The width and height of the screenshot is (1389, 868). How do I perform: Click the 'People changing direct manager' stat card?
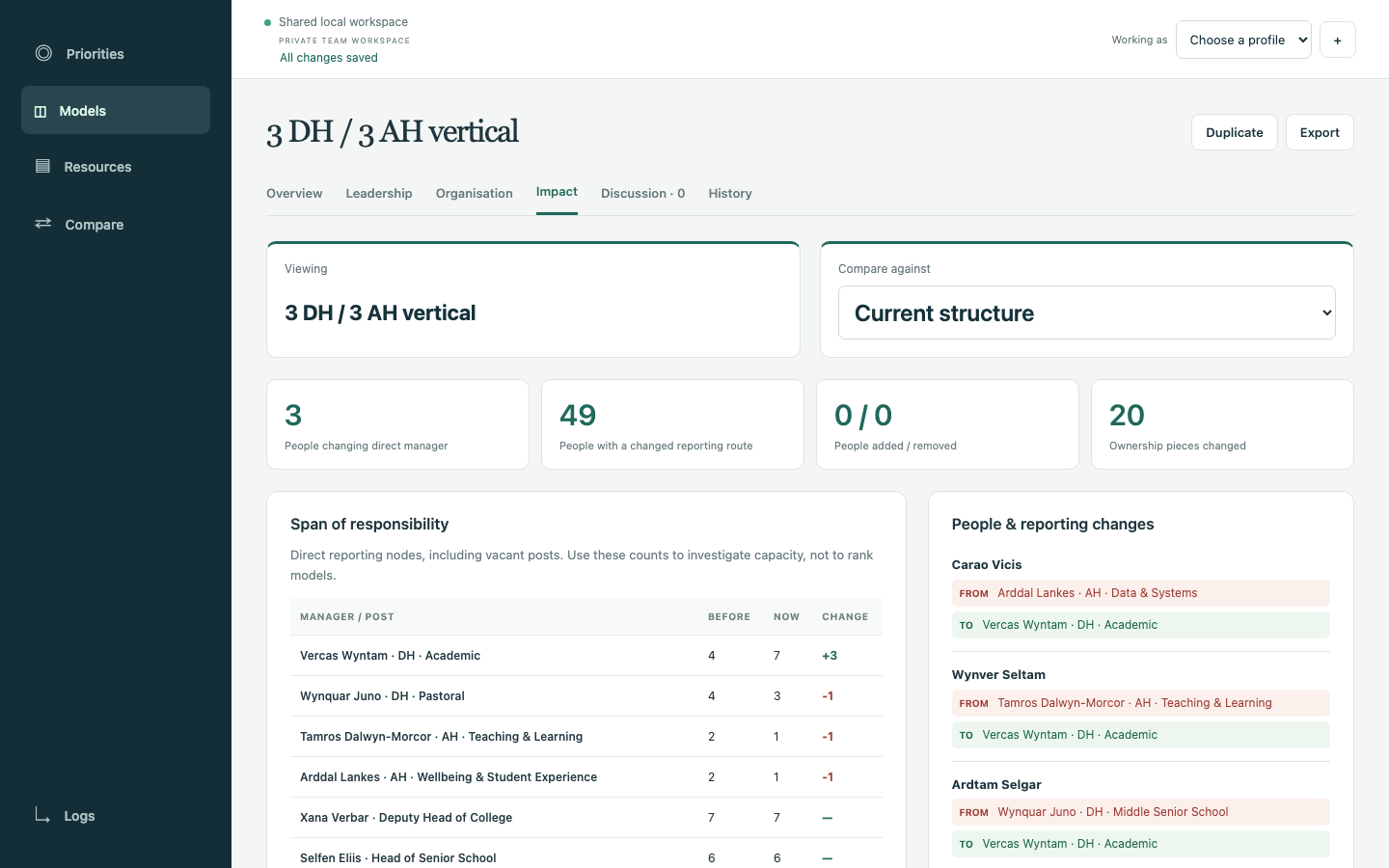click(x=397, y=424)
